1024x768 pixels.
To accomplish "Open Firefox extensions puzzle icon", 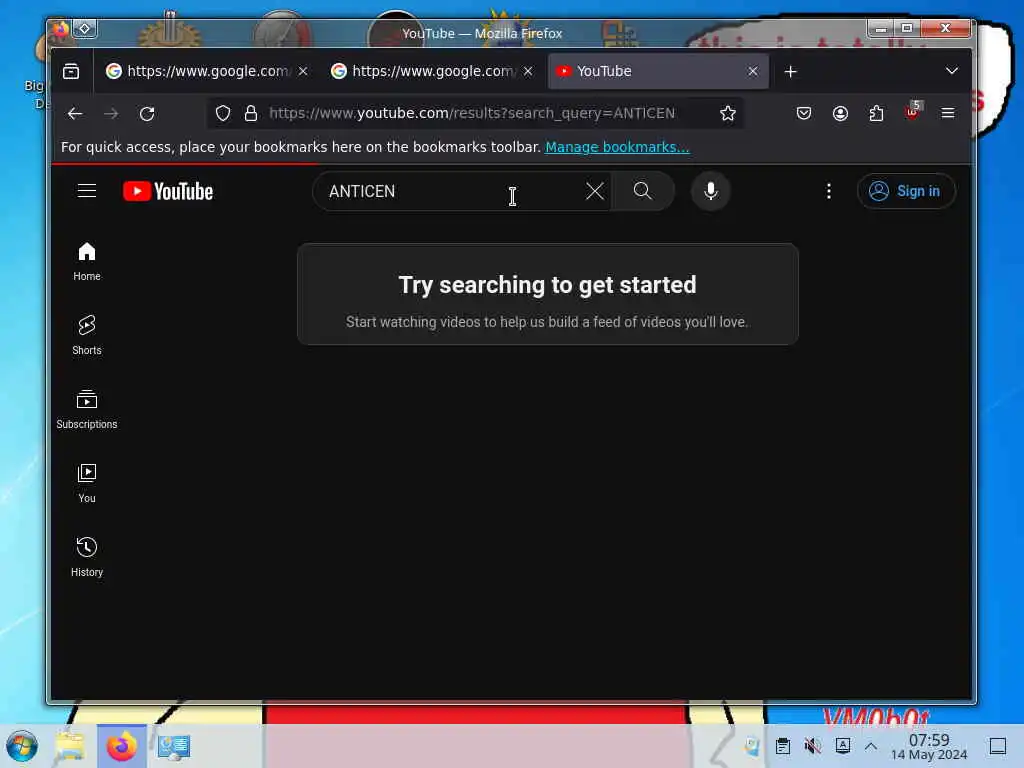I will click(x=876, y=114).
